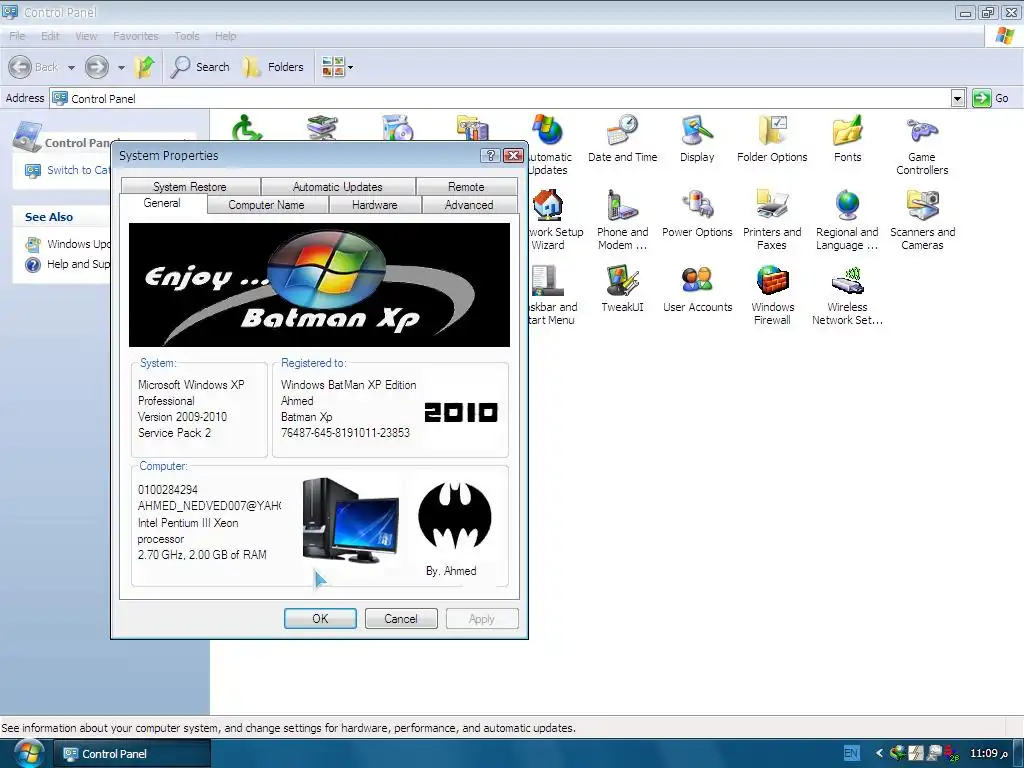This screenshot has width=1024, height=768.
Task: Click the Forward navigation arrow
Action: click(x=97, y=67)
